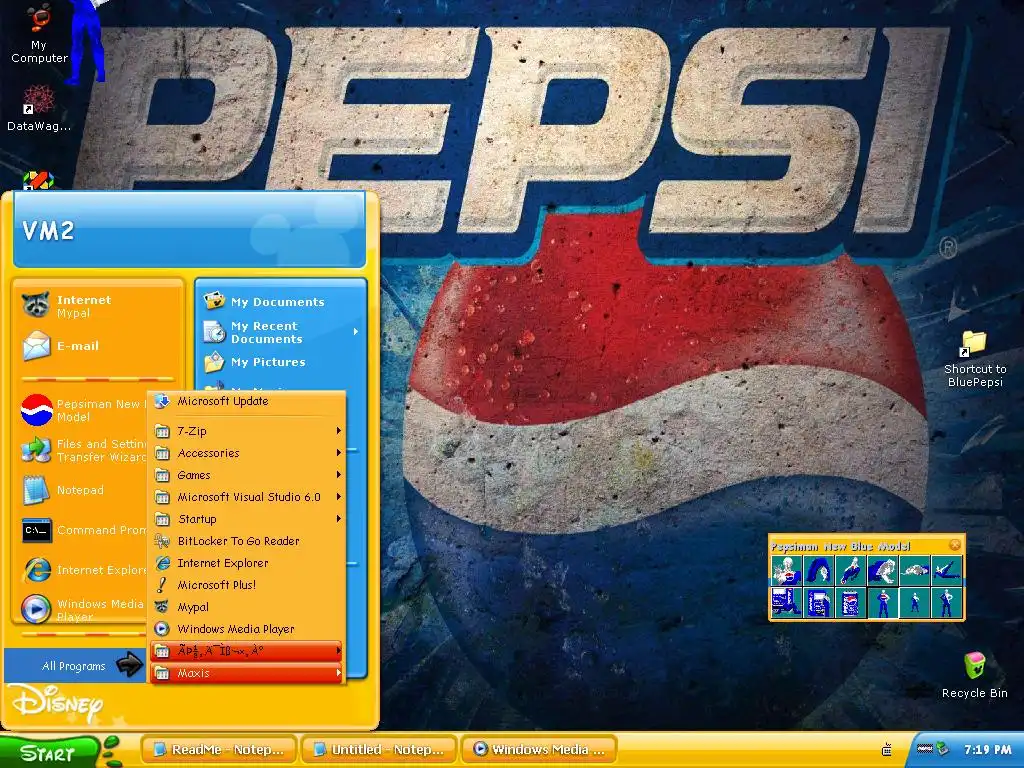The width and height of the screenshot is (1024, 768).
Task: Select standalone Pepsi can thumbnail in Pepsiman panel
Action: [850, 602]
